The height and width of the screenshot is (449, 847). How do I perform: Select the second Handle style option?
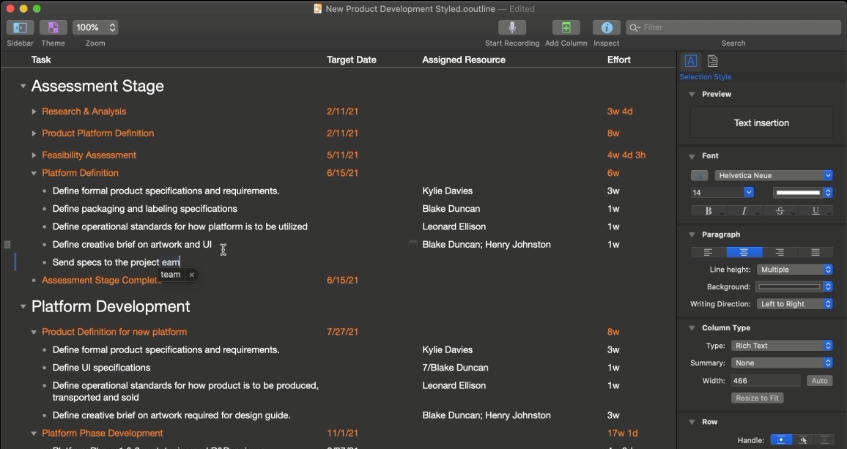coord(803,440)
